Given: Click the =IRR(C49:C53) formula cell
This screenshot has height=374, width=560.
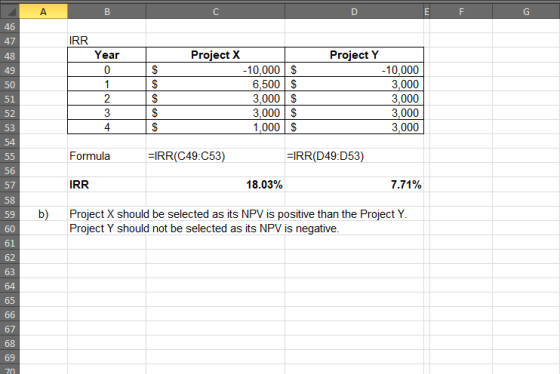Looking at the screenshot, I should click(x=215, y=156).
